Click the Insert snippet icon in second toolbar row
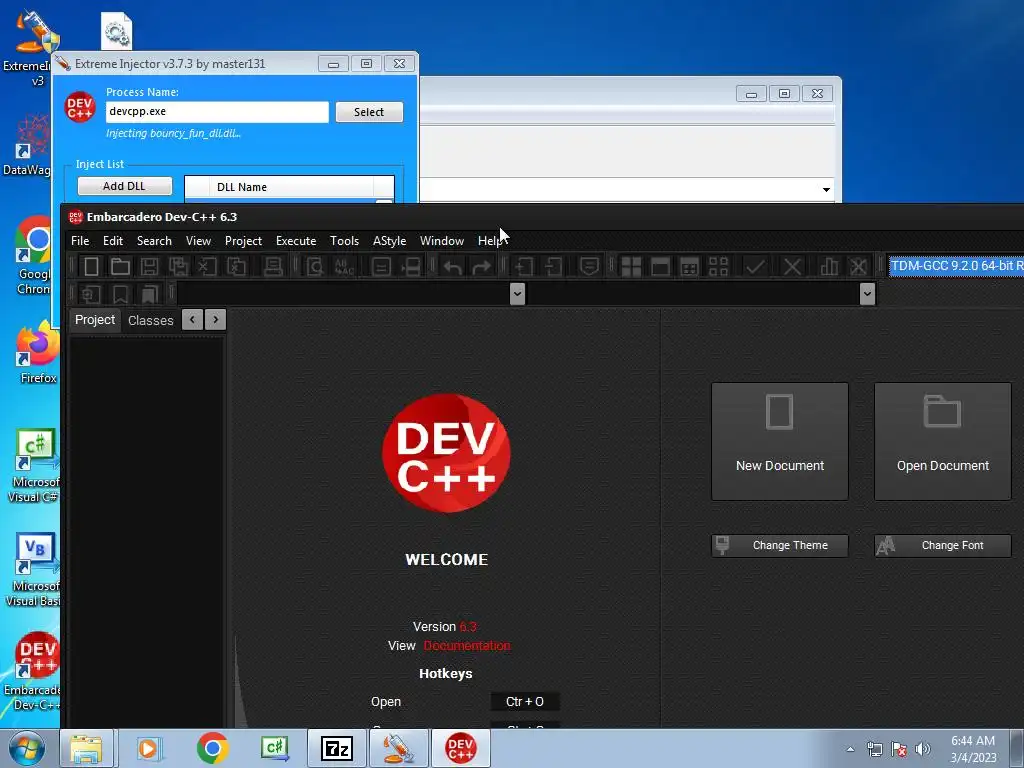The height and width of the screenshot is (768, 1024). click(x=91, y=294)
